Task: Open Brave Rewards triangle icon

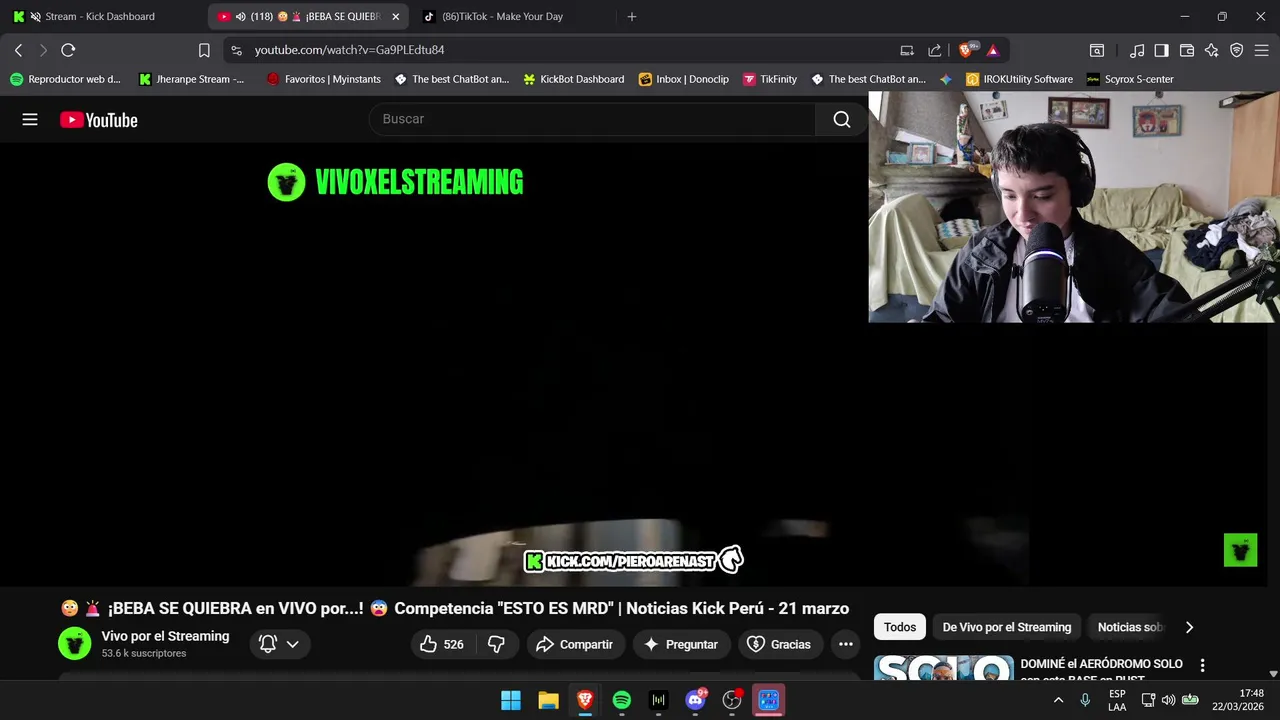Action: (993, 50)
